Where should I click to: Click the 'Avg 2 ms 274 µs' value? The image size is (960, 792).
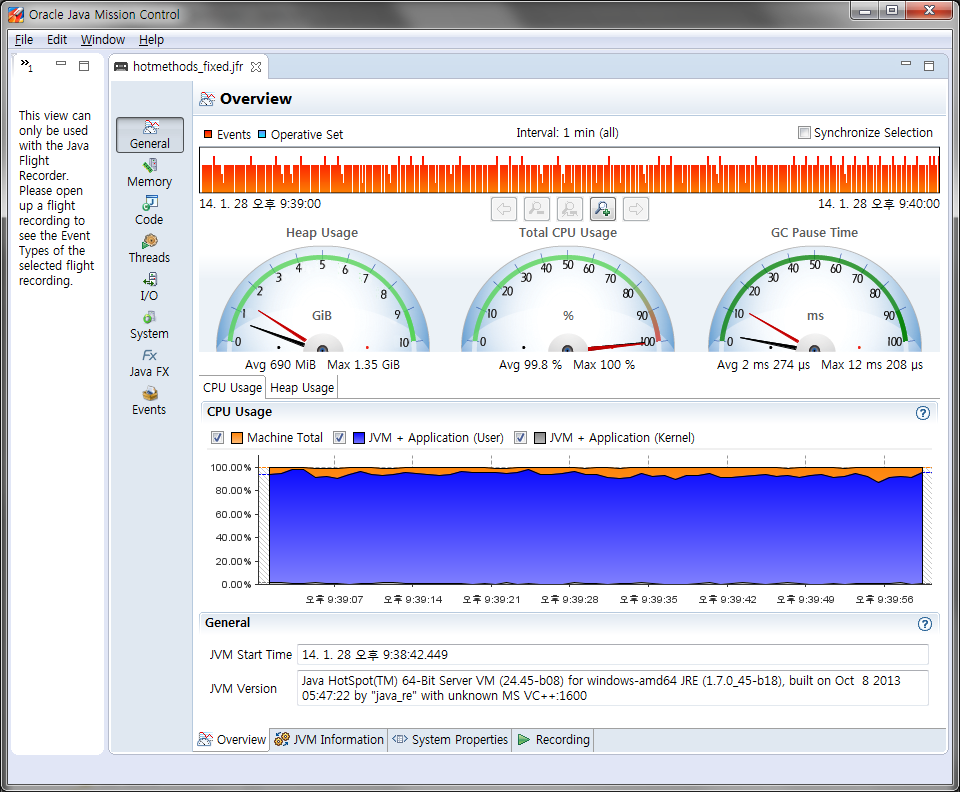click(763, 365)
